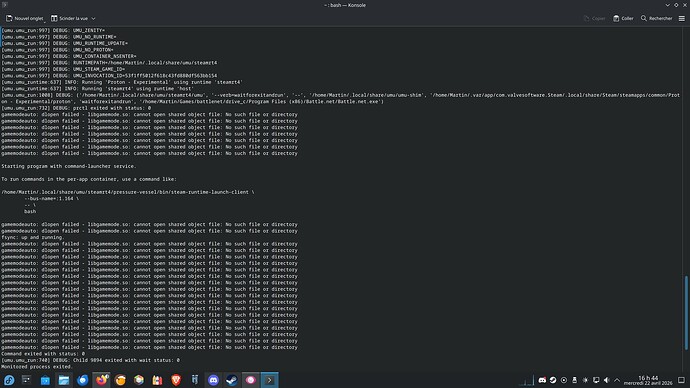Click the terminal vertical scrollbar handle
Screen dimensions: 690x388
[x=686, y=313]
